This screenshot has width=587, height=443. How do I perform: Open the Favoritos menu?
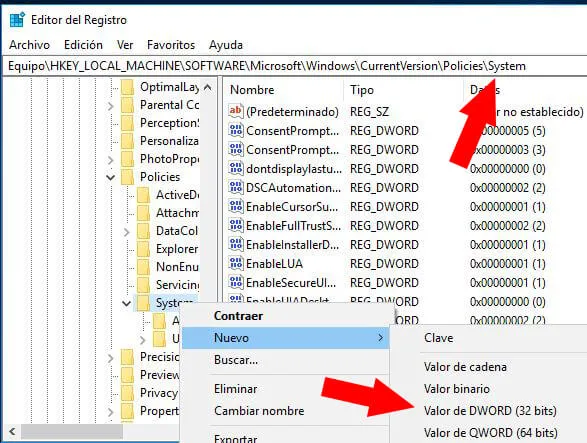point(171,45)
